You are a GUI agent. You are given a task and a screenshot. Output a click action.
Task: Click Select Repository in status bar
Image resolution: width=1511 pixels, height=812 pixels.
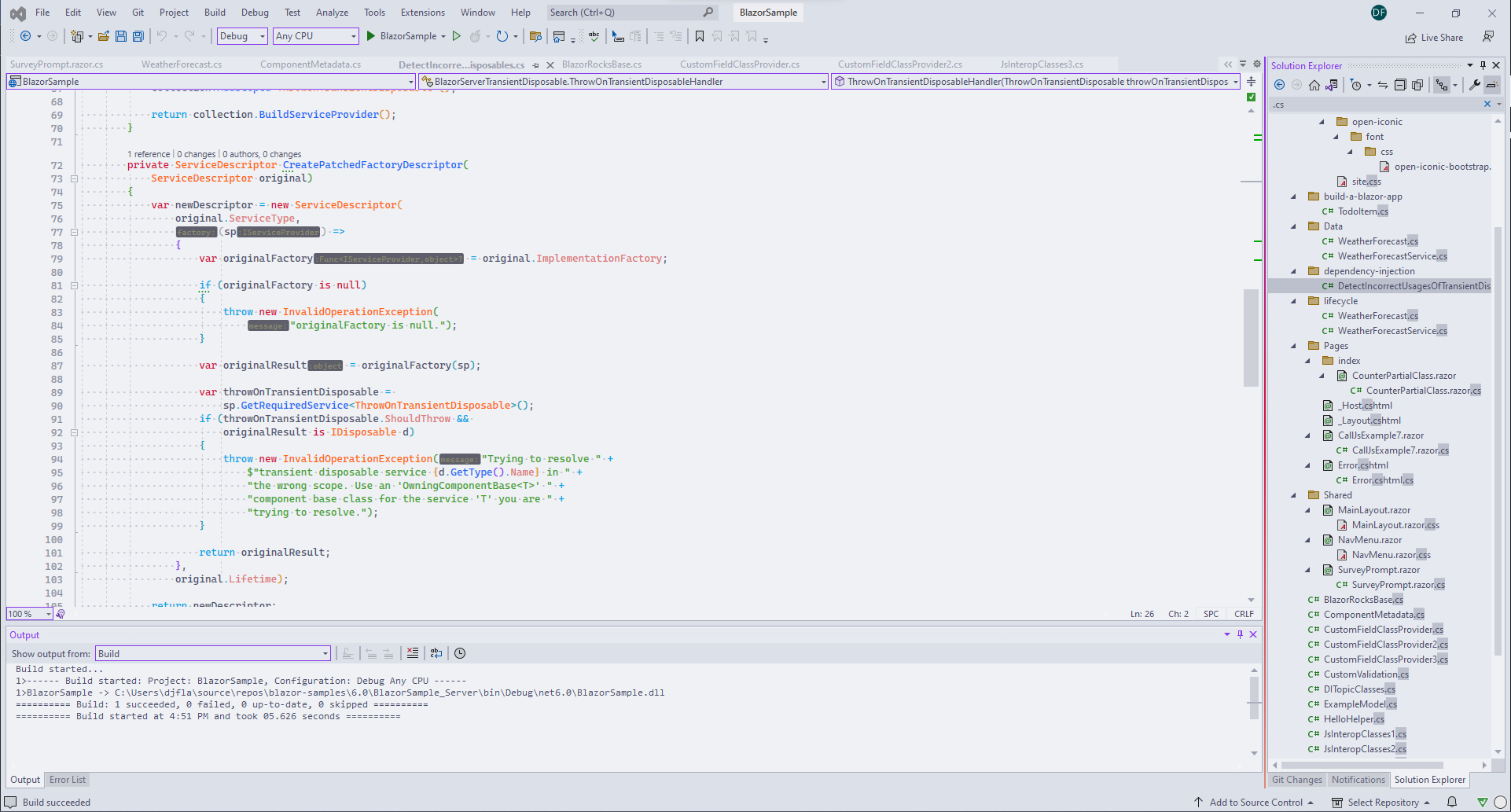click(1381, 803)
